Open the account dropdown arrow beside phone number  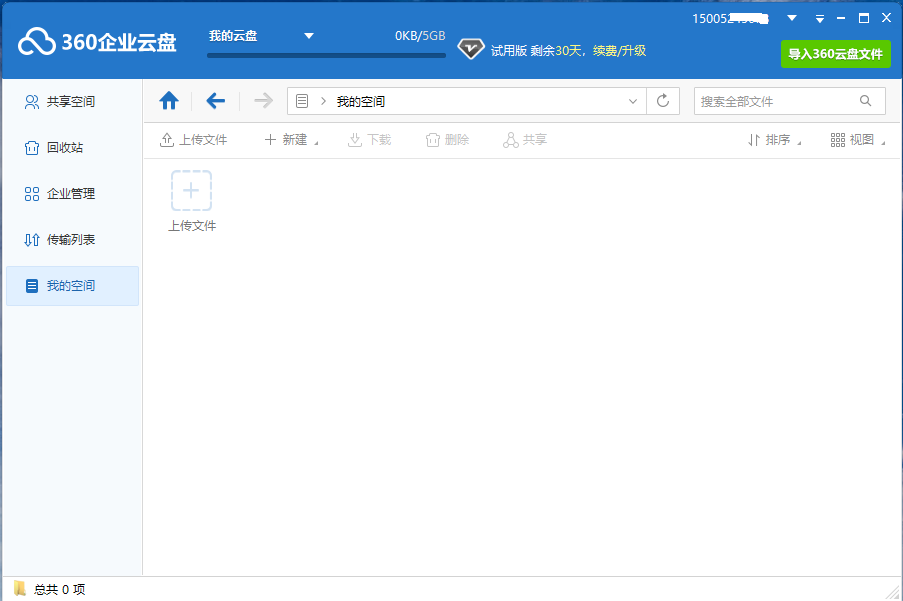click(x=792, y=18)
